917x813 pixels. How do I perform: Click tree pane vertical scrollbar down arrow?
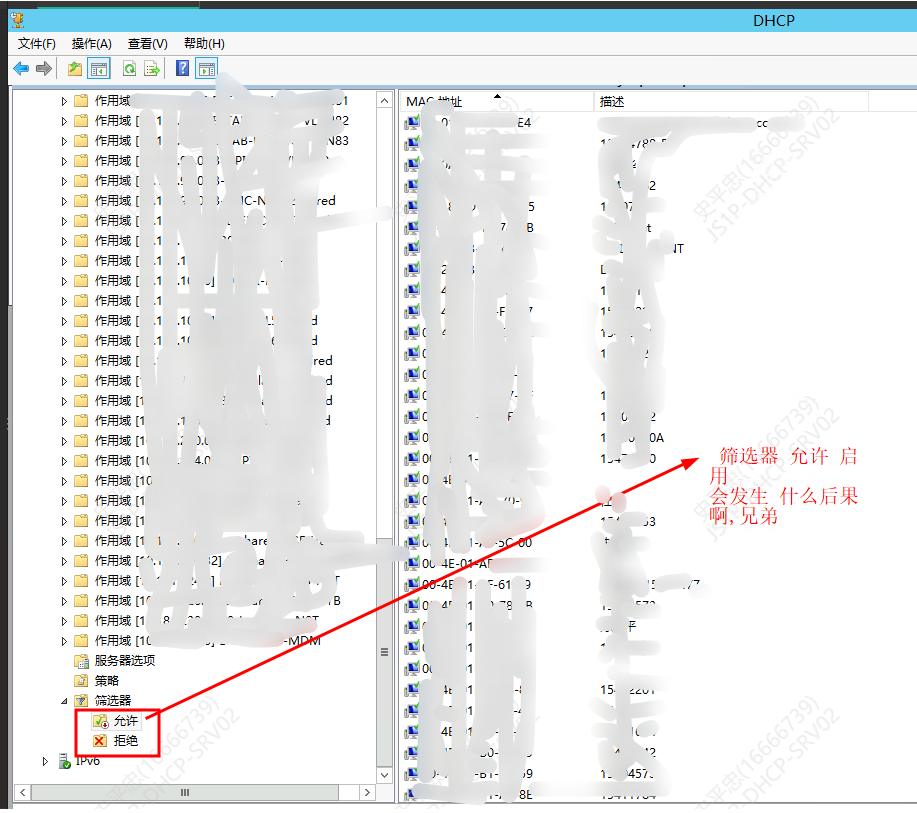[384, 774]
